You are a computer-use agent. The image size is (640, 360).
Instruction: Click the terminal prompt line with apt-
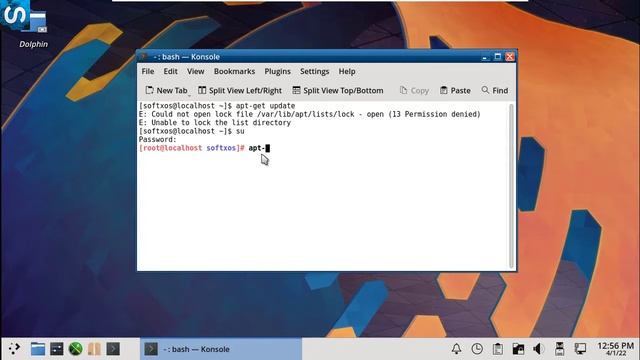pyautogui.click(x=204, y=148)
